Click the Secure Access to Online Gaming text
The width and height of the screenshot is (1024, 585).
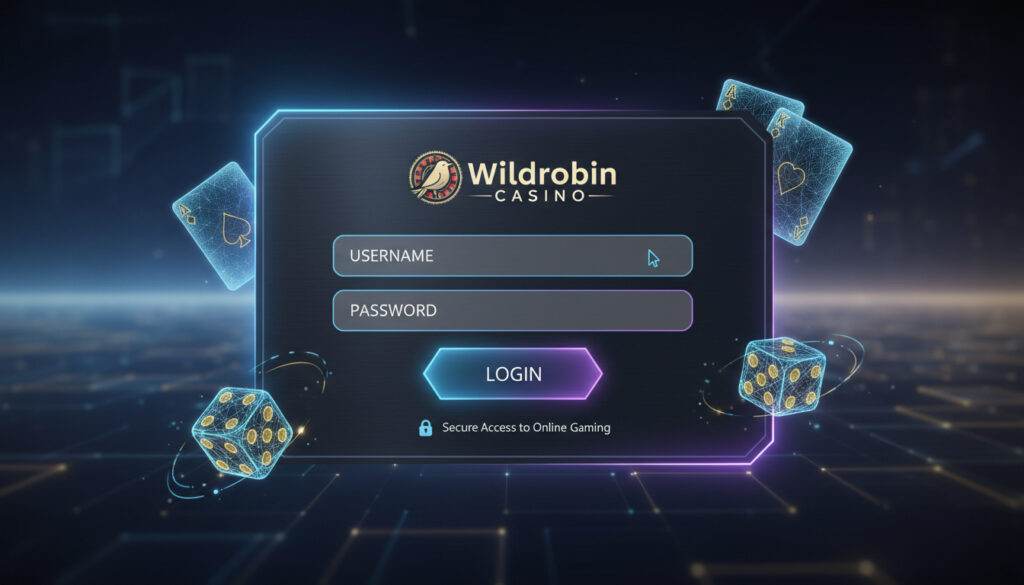coord(526,428)
